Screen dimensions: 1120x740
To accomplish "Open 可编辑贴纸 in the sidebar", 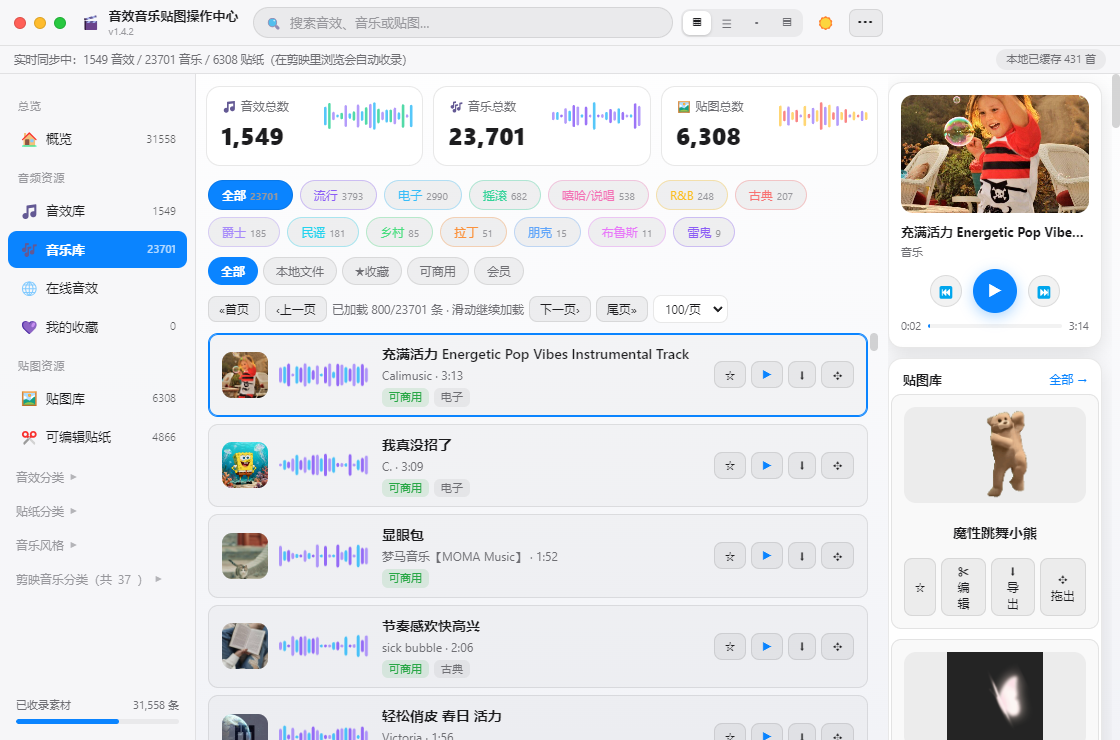I will coord(97,437).
